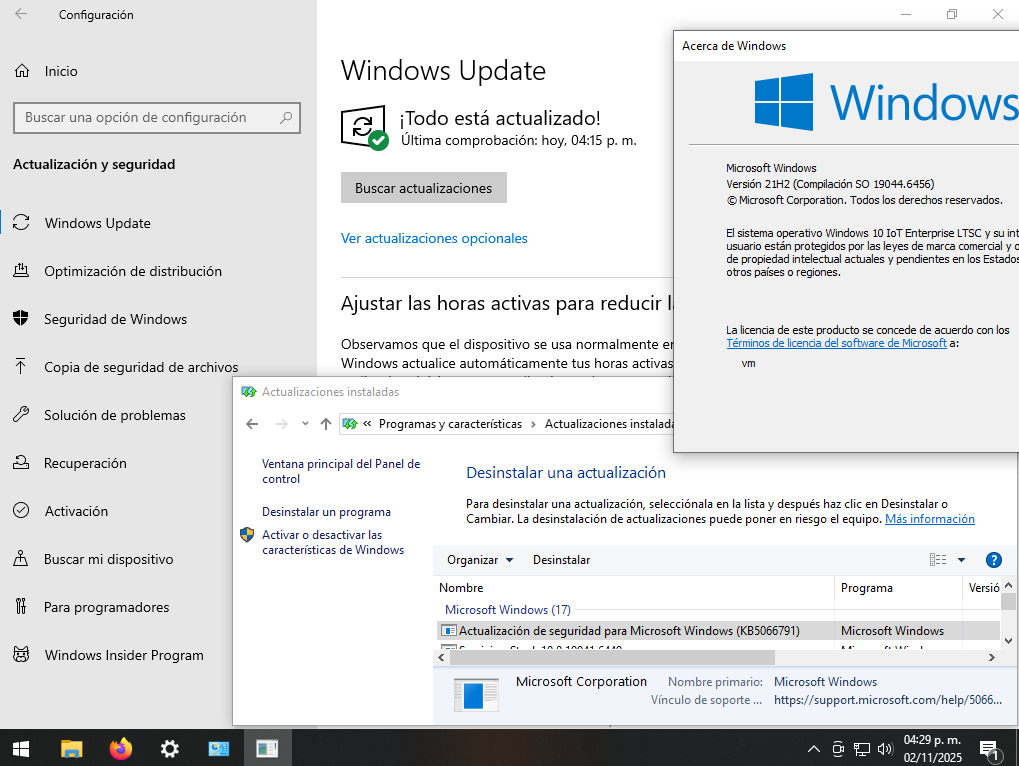This screenshot has width=1019, height=766.
Task: Open Desinstalar un programa link
Action: pos(326,512)
